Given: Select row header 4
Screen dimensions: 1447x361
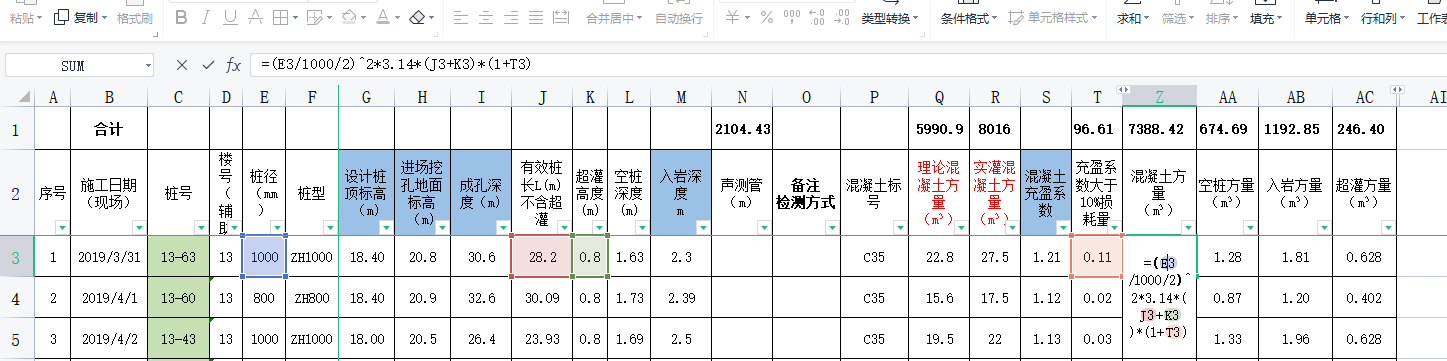Looking at the screenshot, I should [x=17, y=298].
